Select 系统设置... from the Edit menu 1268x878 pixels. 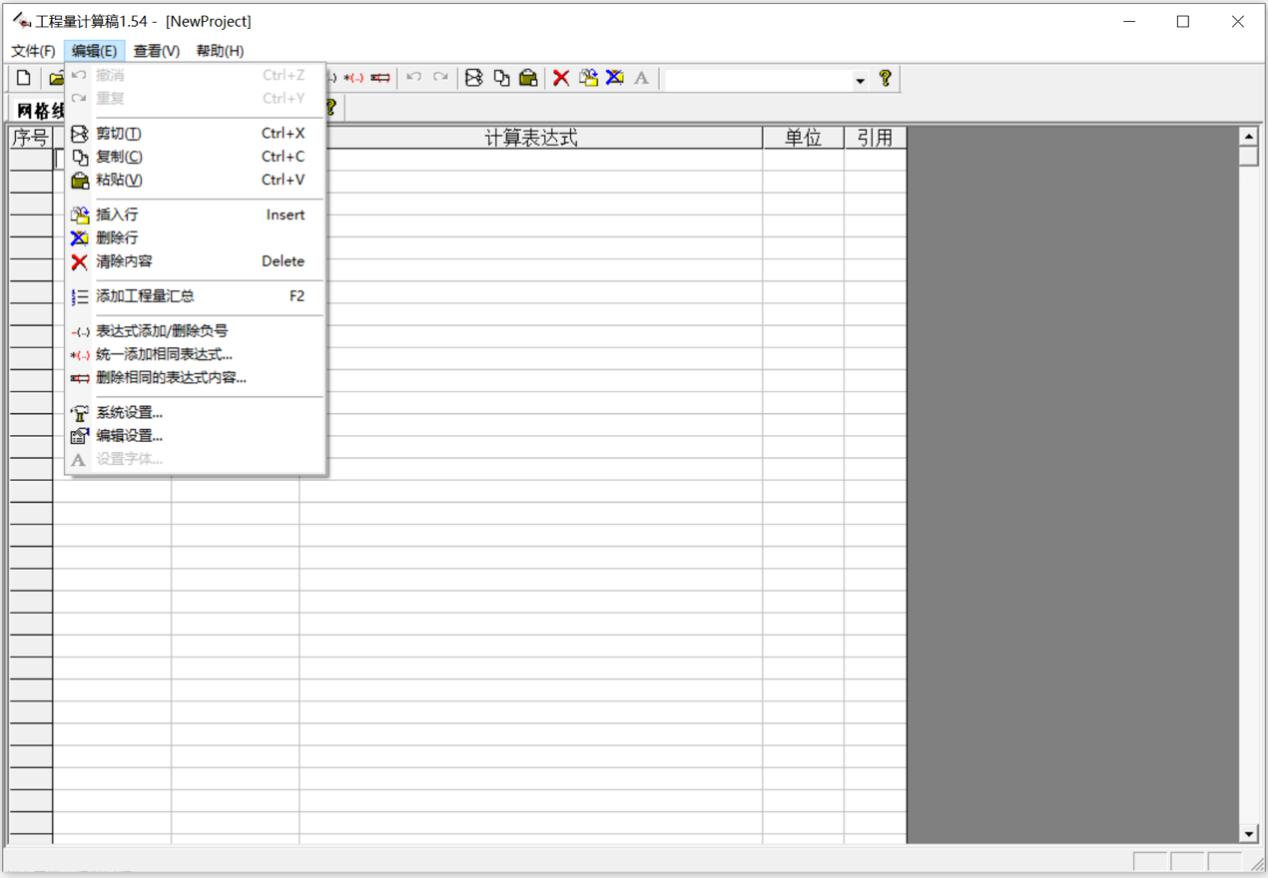(129, 412)
